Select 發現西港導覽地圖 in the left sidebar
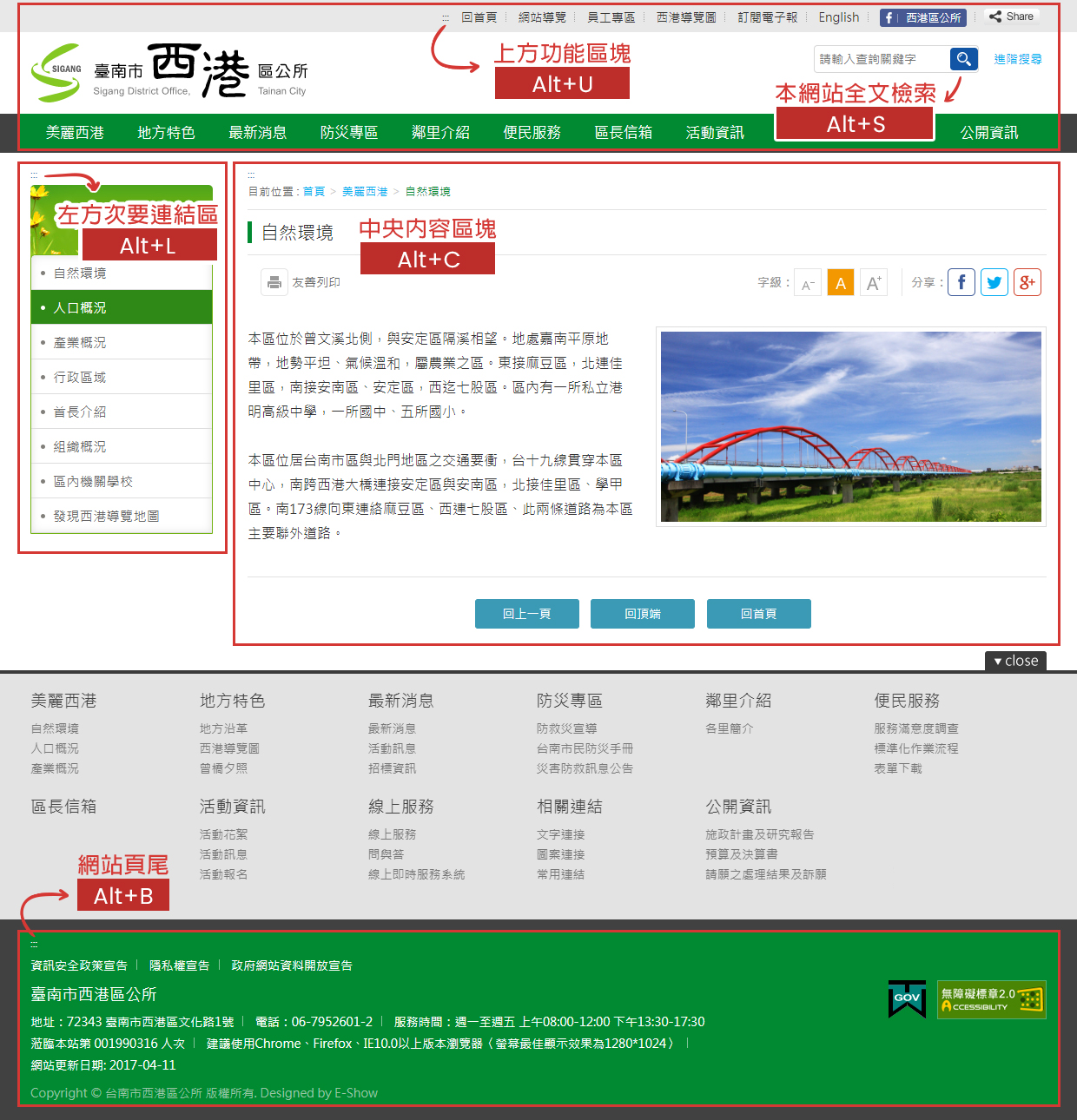Image resolution: width=1077 pixels, height=1120 pixels. (x=122, y=516)
